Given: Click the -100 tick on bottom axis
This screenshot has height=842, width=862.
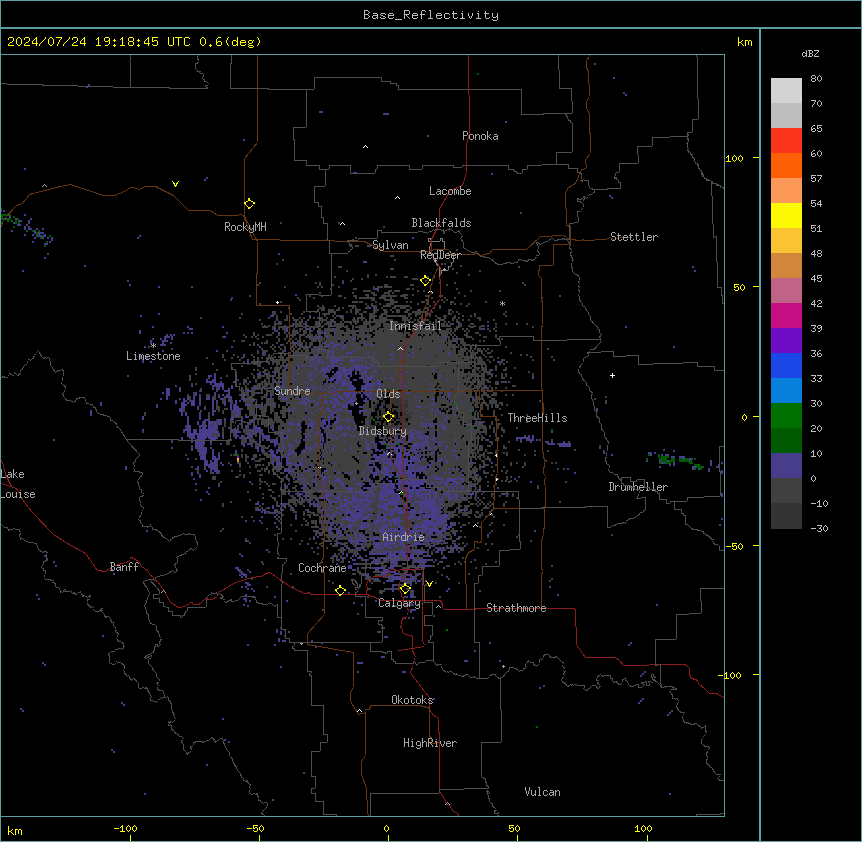Looking at the screenshot, I should point(125,828).
